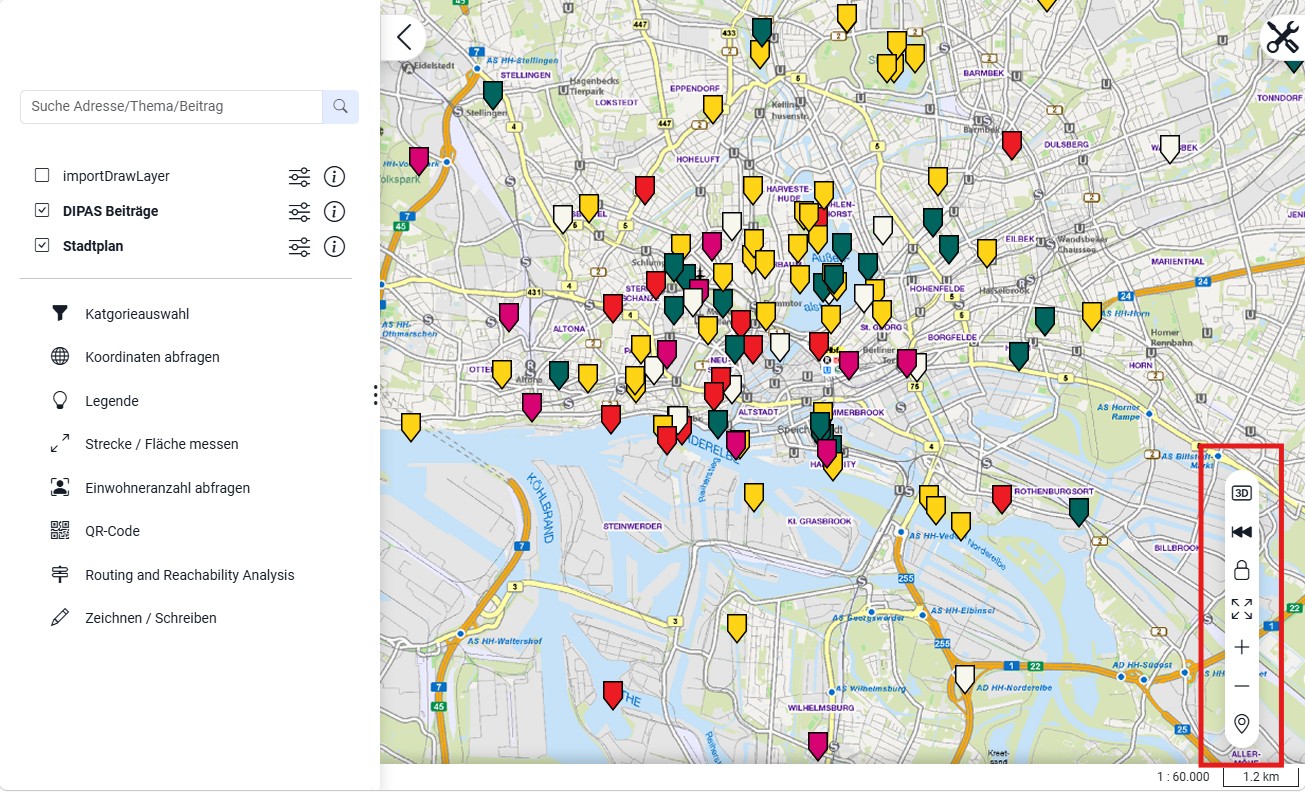Uncheck the Stadtplan layer checkbox
Image resolution: width=1305 pixels, height=793 pixels.
tap(42, 246)
